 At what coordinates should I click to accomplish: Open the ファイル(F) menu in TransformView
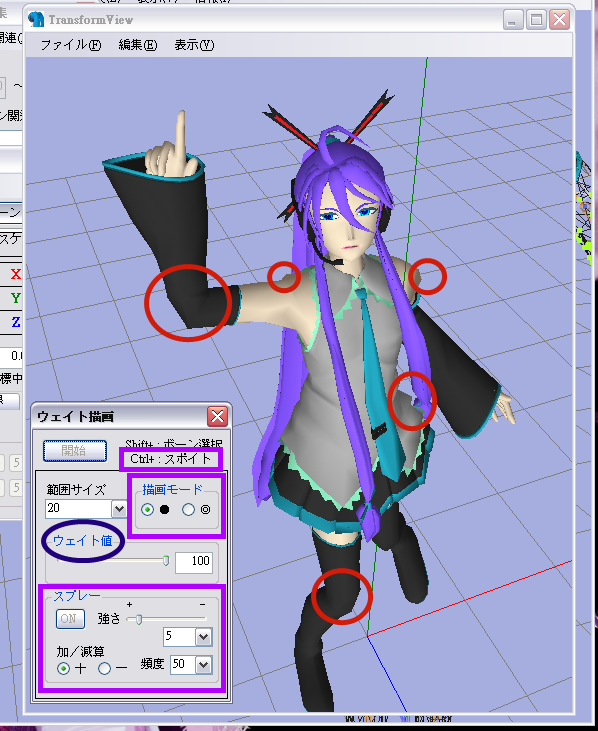(70, 45)
